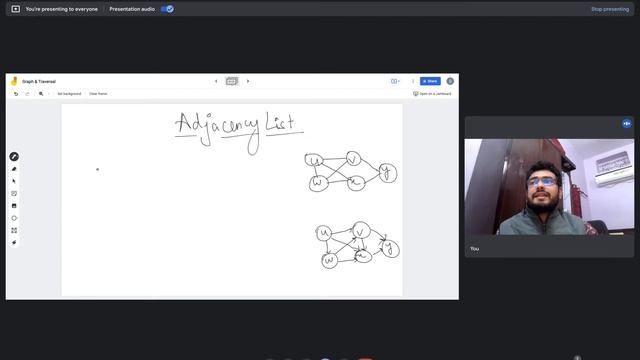The height and width of the screenshot is (360, 640).
Task: Click Clear frame button
Action: tap(98, 94)
